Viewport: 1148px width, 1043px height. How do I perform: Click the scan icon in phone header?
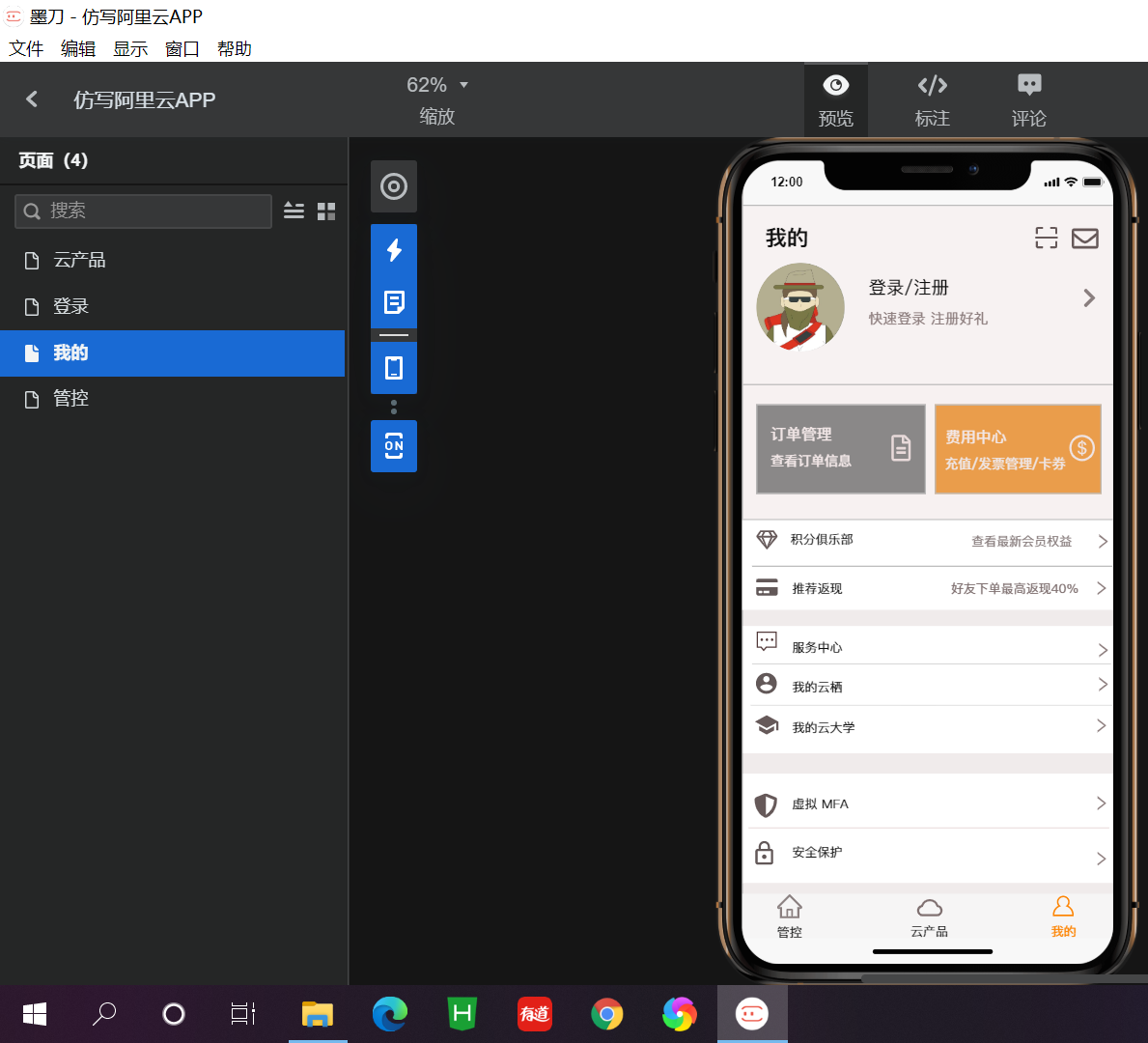1047,238
